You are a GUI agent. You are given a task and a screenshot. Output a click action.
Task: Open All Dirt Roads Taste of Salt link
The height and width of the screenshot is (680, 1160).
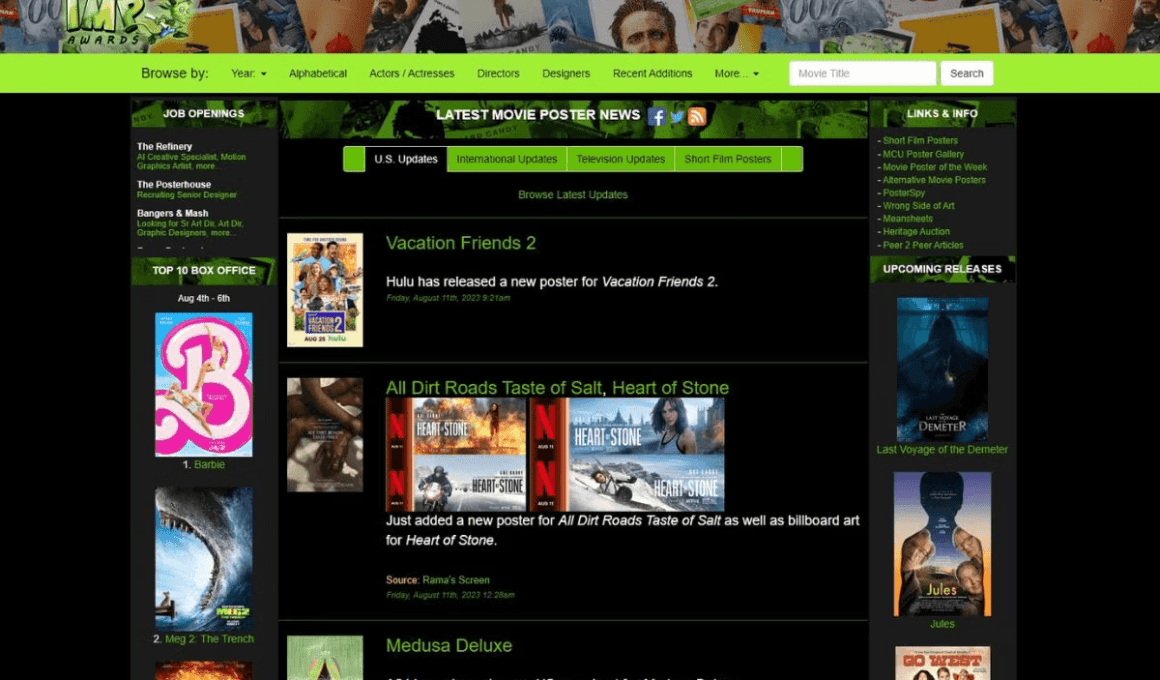click(493, 388)
